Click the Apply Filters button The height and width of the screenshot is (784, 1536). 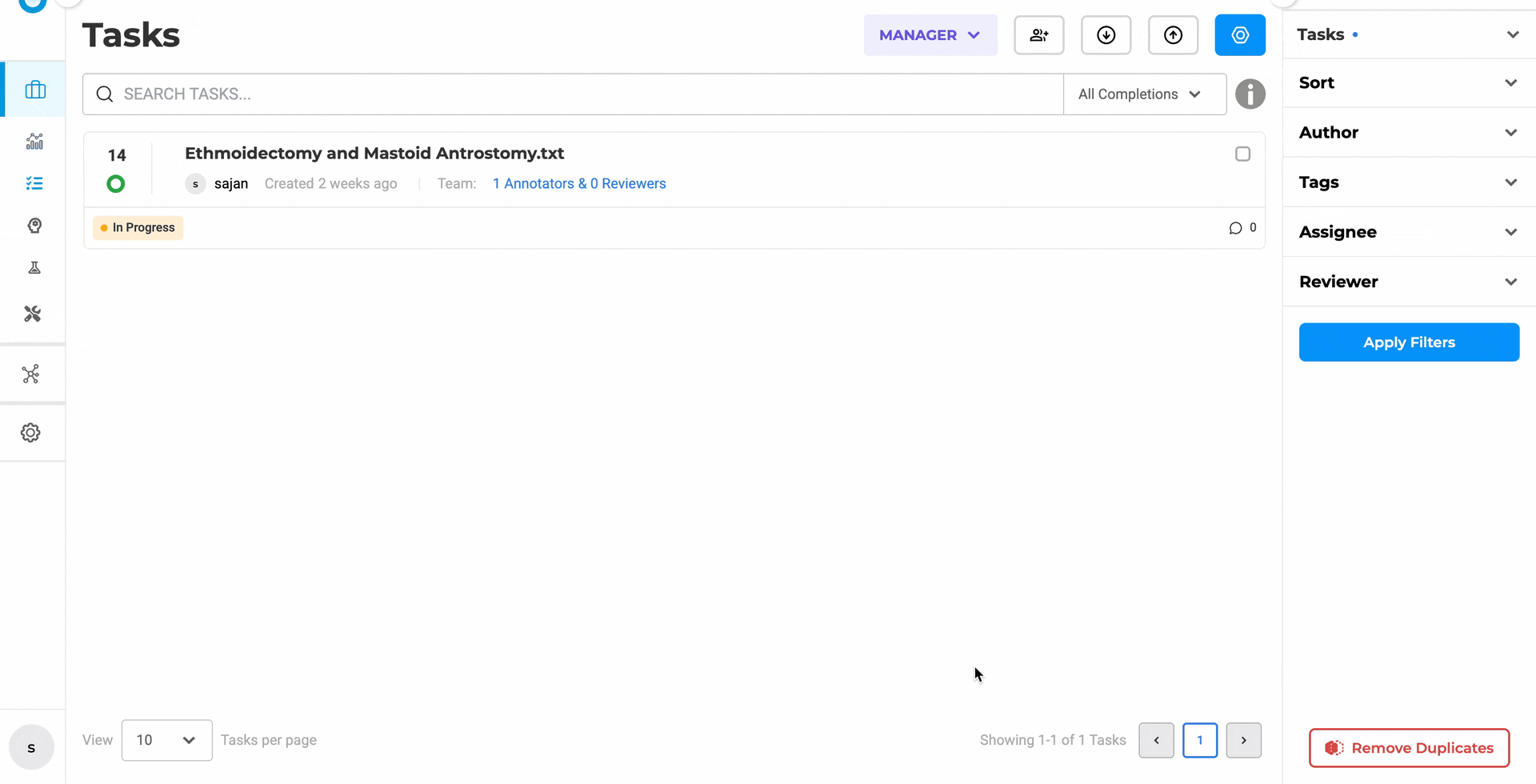point(1408,342)
